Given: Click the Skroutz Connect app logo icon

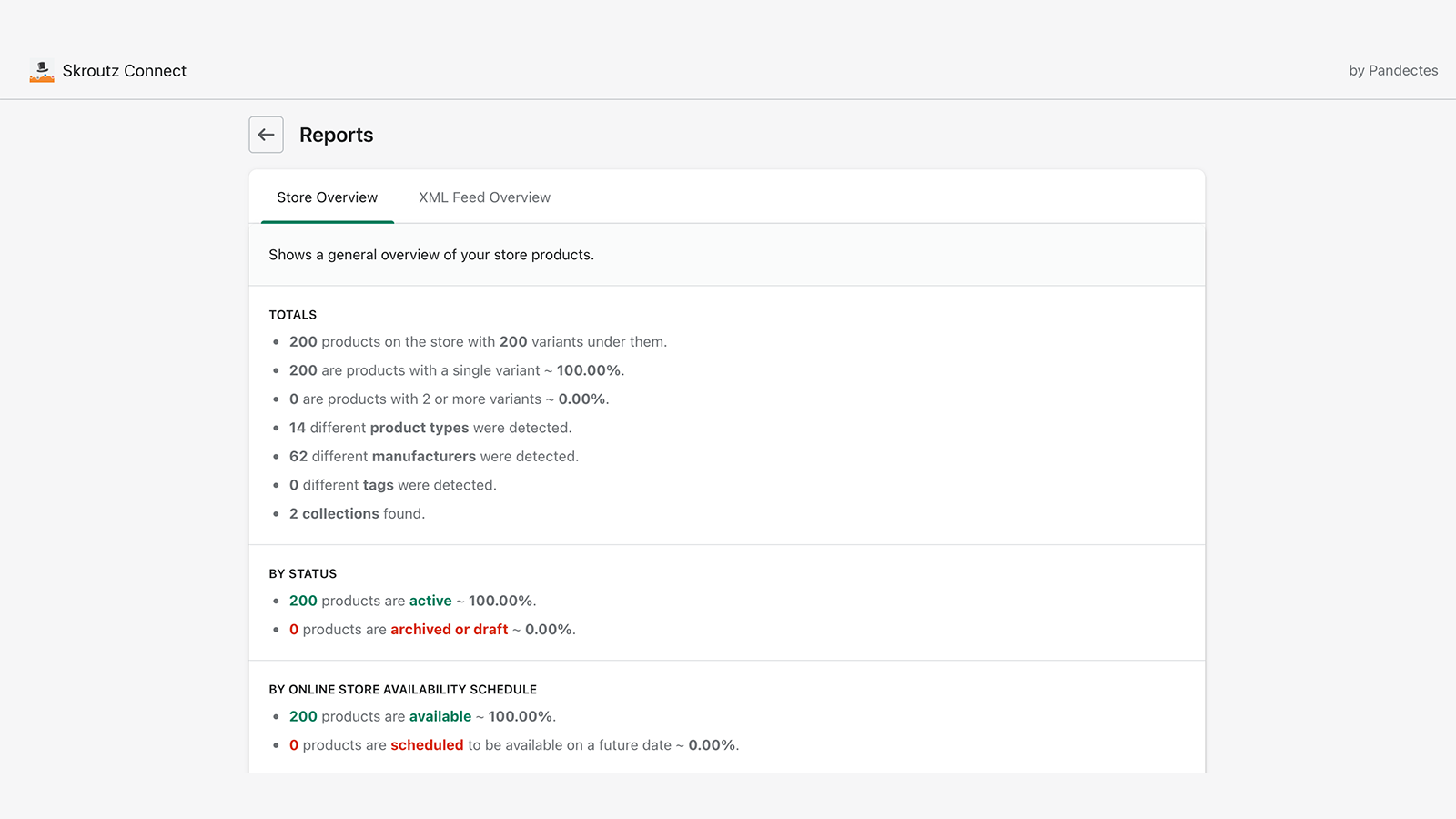Looking at the screenshot, I should pos(41,70).
